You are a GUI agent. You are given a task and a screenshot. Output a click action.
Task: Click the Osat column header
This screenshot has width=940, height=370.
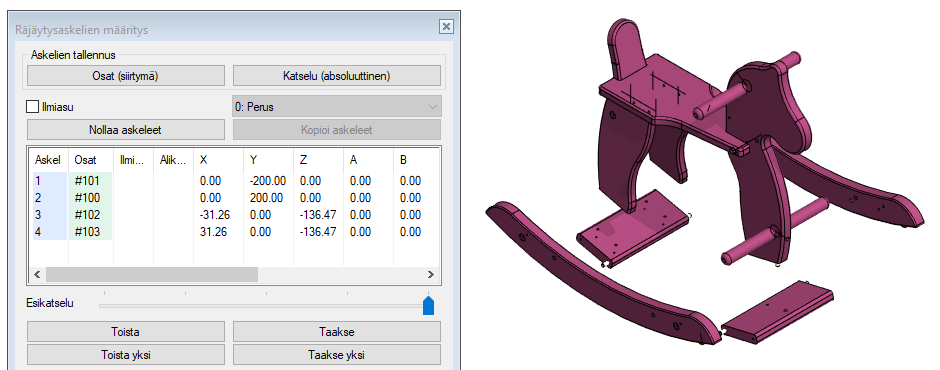91,160
